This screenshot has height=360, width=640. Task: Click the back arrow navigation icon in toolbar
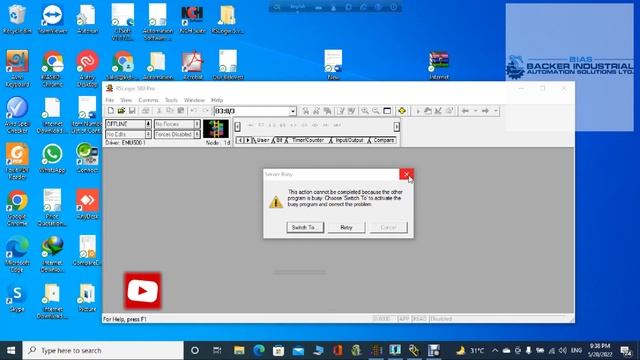(465, 111)
